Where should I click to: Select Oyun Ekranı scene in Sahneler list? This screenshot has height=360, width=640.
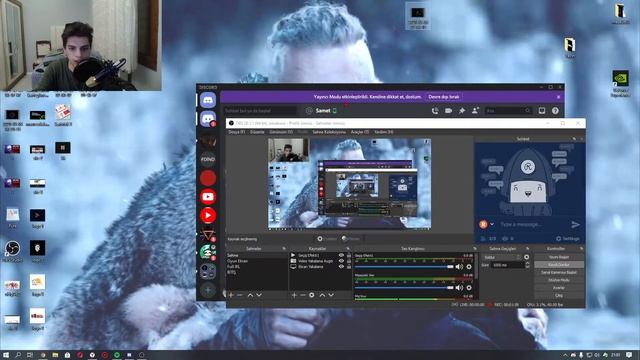[238, 261]
